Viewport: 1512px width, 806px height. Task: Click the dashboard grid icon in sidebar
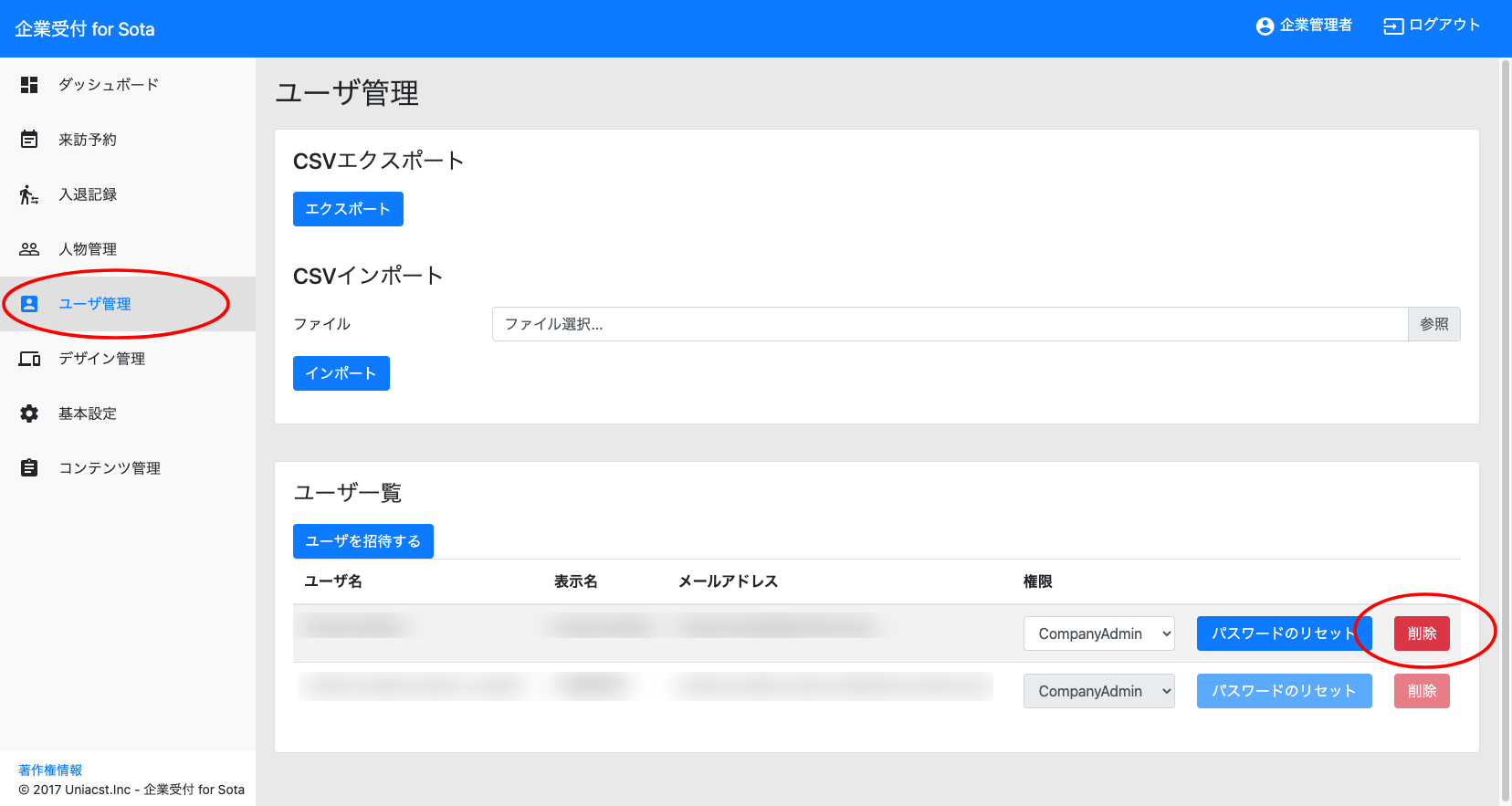(x=29, y=85)
